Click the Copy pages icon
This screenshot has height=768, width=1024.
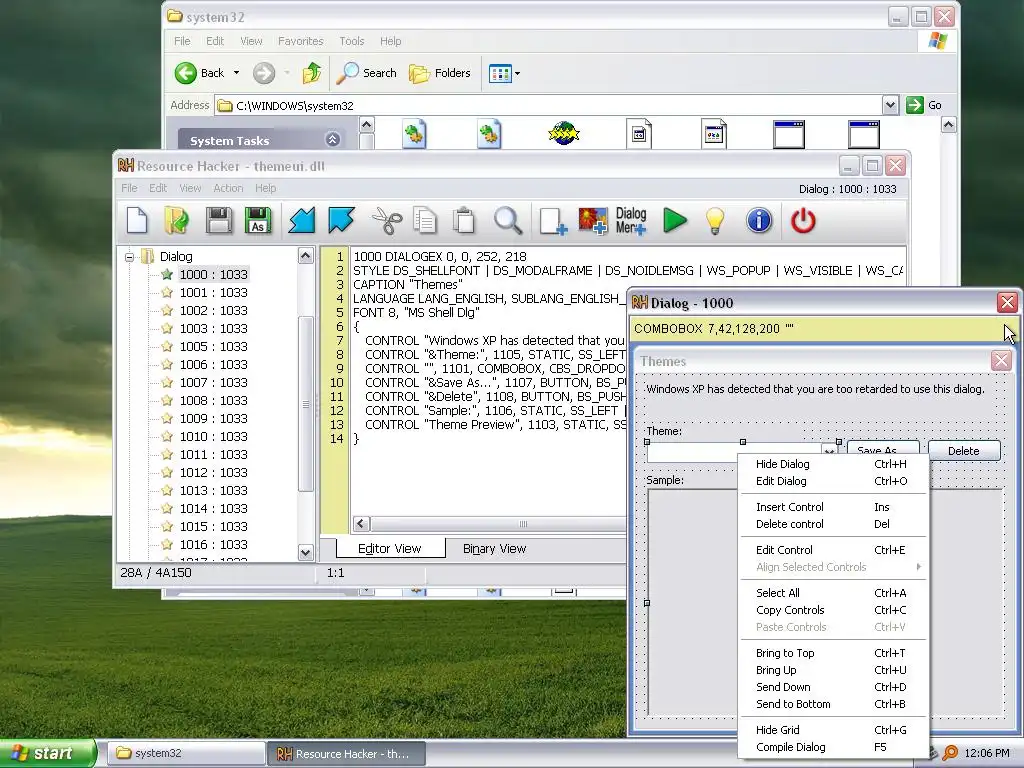[x=425, y=221]
